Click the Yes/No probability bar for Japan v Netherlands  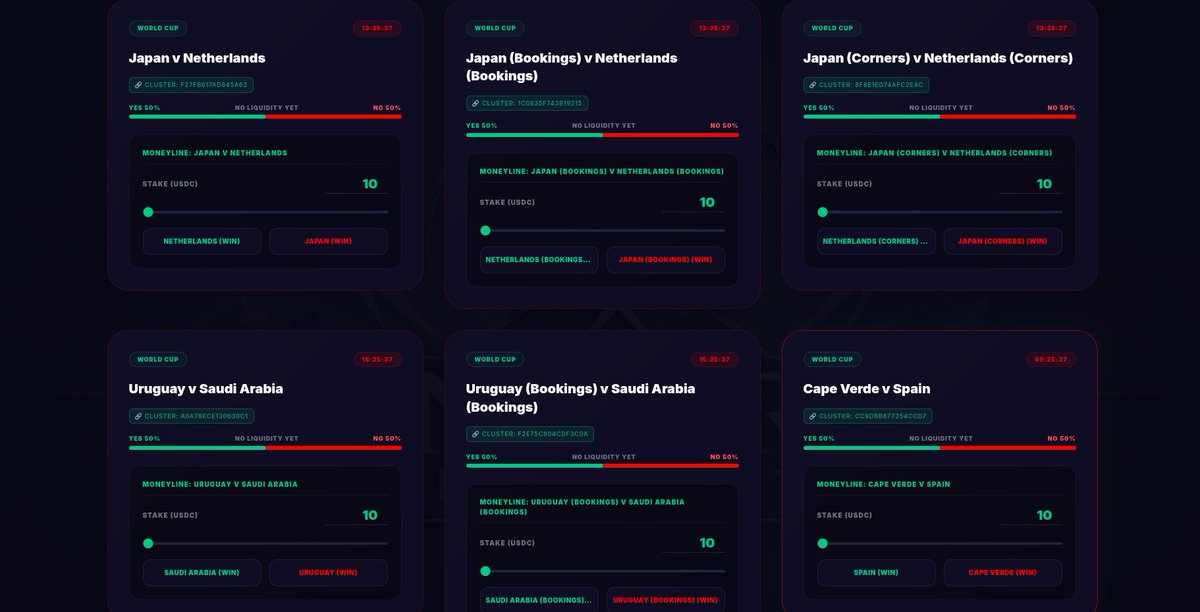pyautogui.click(x=265, y=116)
